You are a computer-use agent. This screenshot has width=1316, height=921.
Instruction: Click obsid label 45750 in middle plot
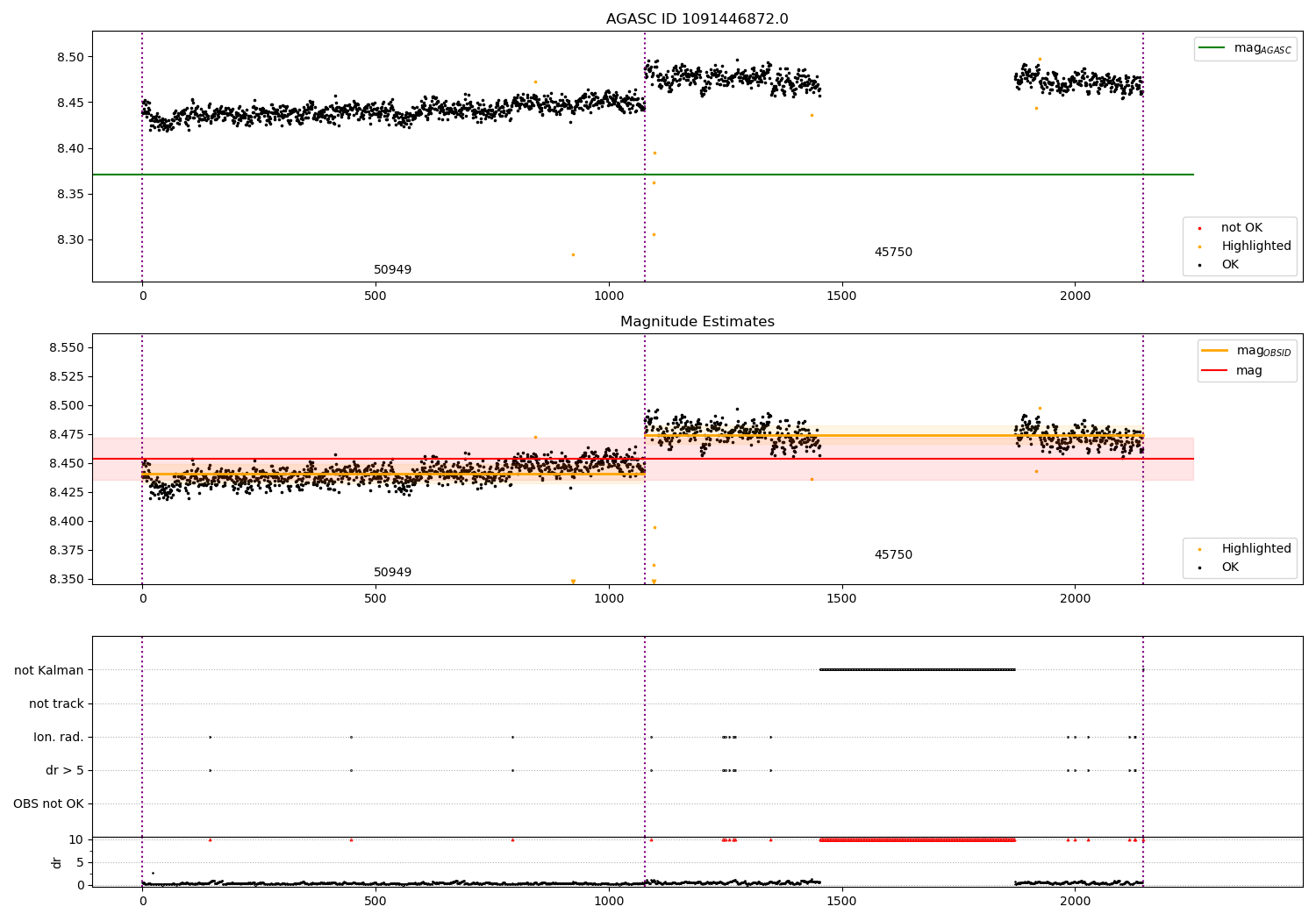[893, 555]
